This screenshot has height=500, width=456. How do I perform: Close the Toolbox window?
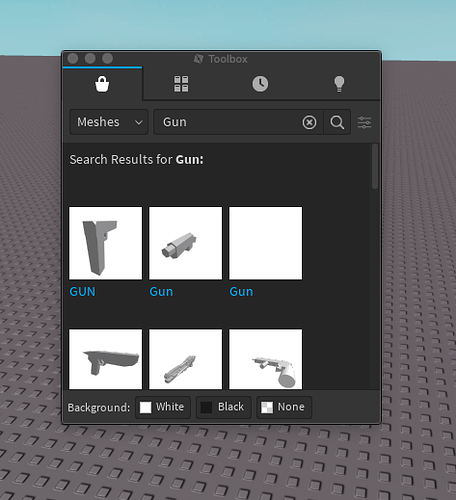[x=73, y=59]
